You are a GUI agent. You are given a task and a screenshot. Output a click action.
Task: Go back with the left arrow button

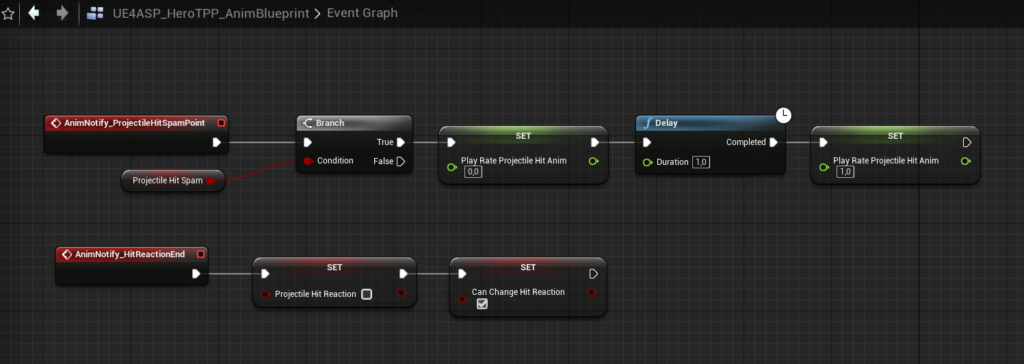coord(34,13)
